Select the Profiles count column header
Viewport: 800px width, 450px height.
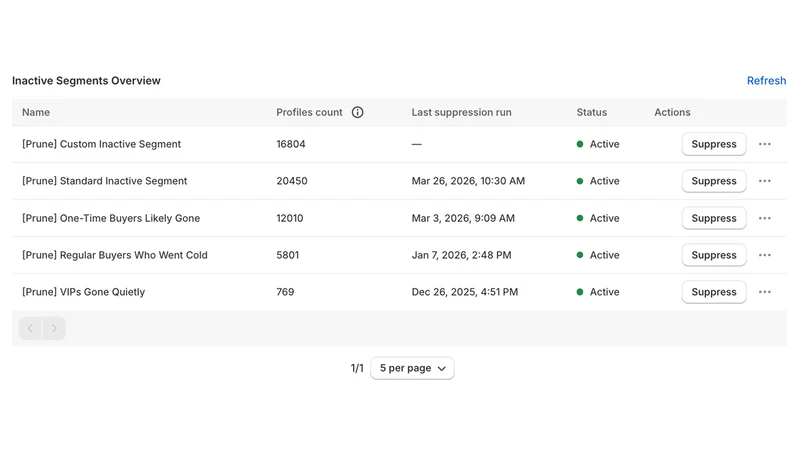click(309, 112)
